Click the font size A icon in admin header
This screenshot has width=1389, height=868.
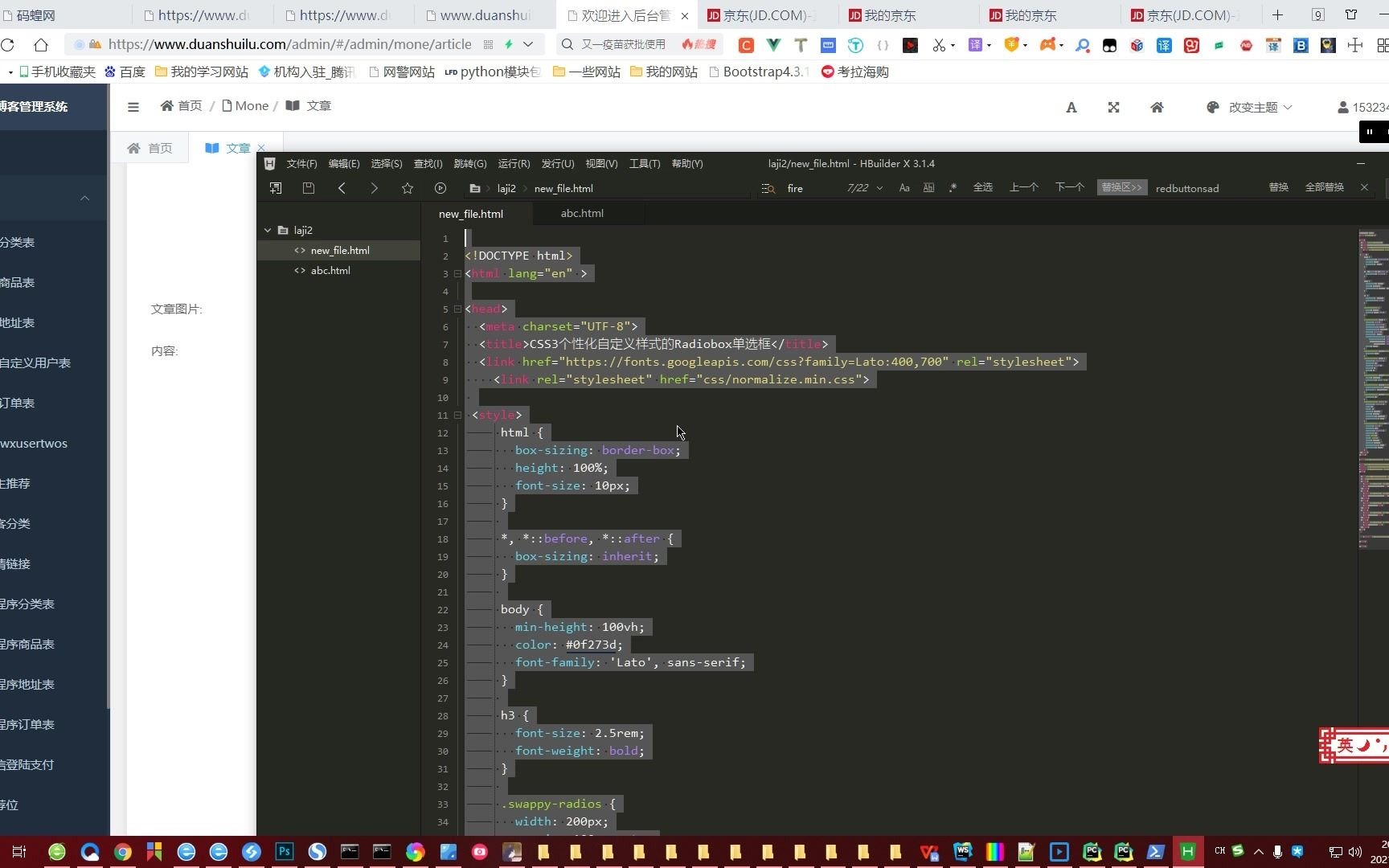[x=1071, y=108]
